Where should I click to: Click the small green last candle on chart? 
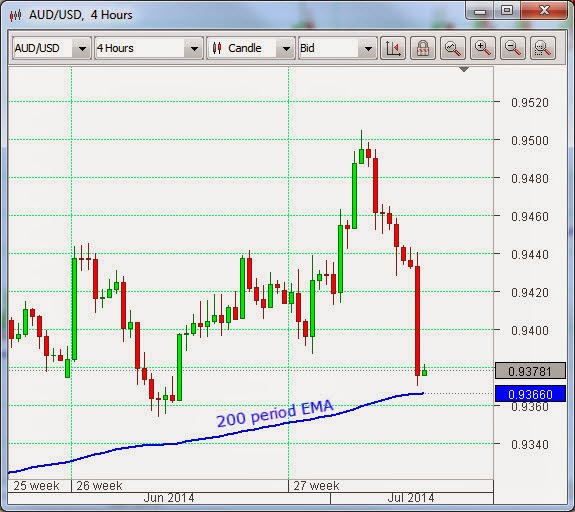(425, 372)
